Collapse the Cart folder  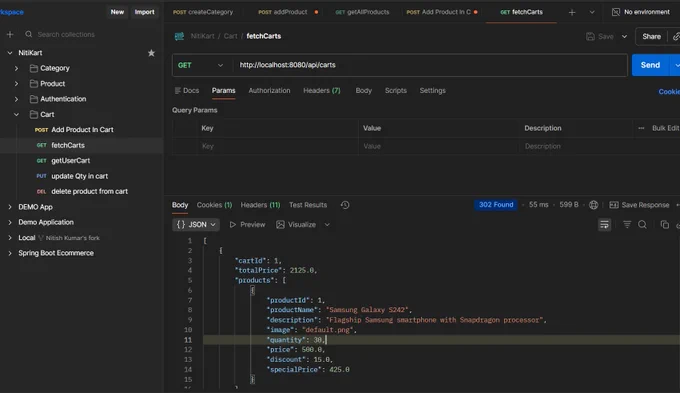[x=16, y=115]
